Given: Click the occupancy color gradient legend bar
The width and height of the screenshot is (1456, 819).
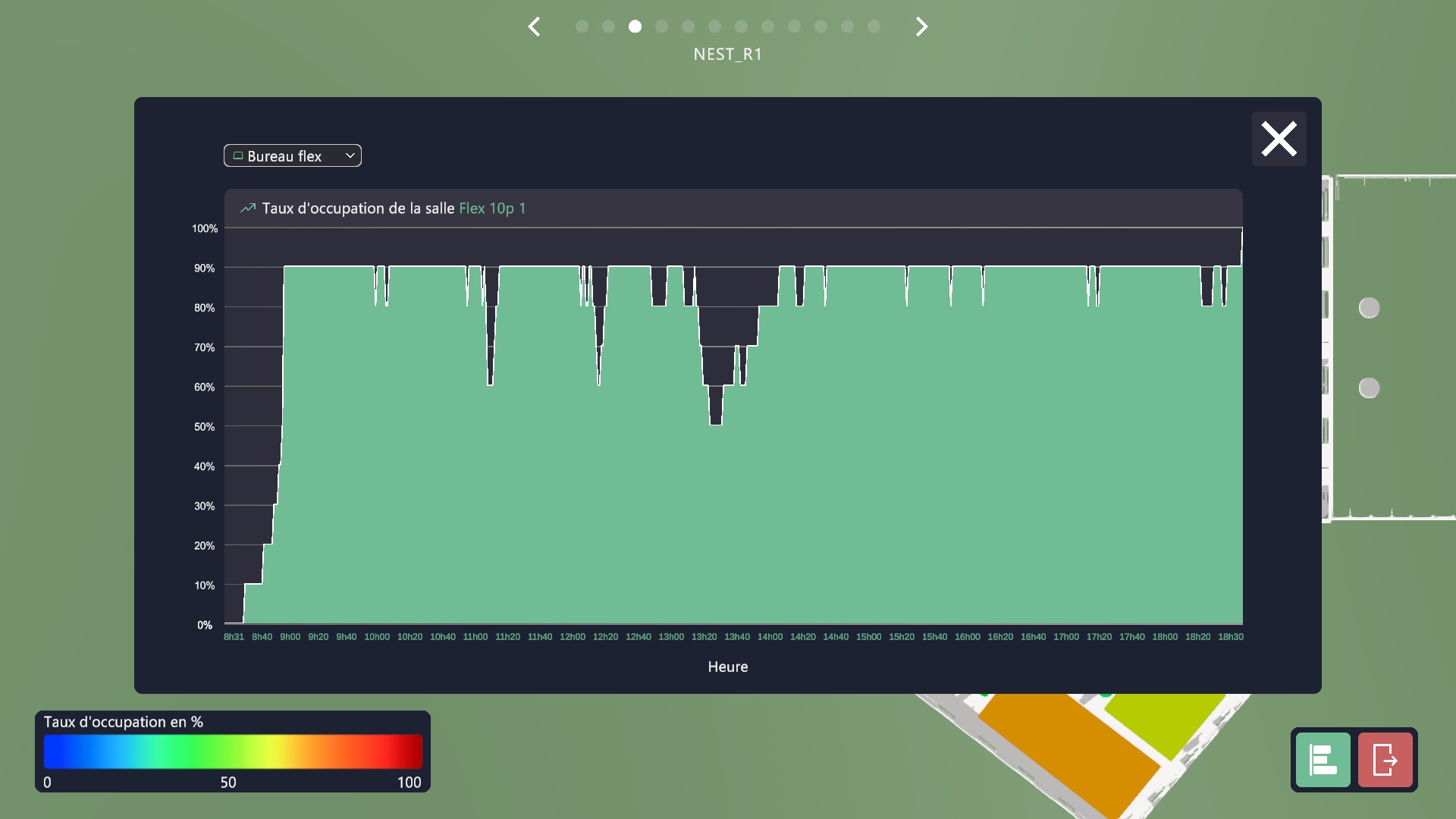Looking at the screenshot, I should [233, 752].
